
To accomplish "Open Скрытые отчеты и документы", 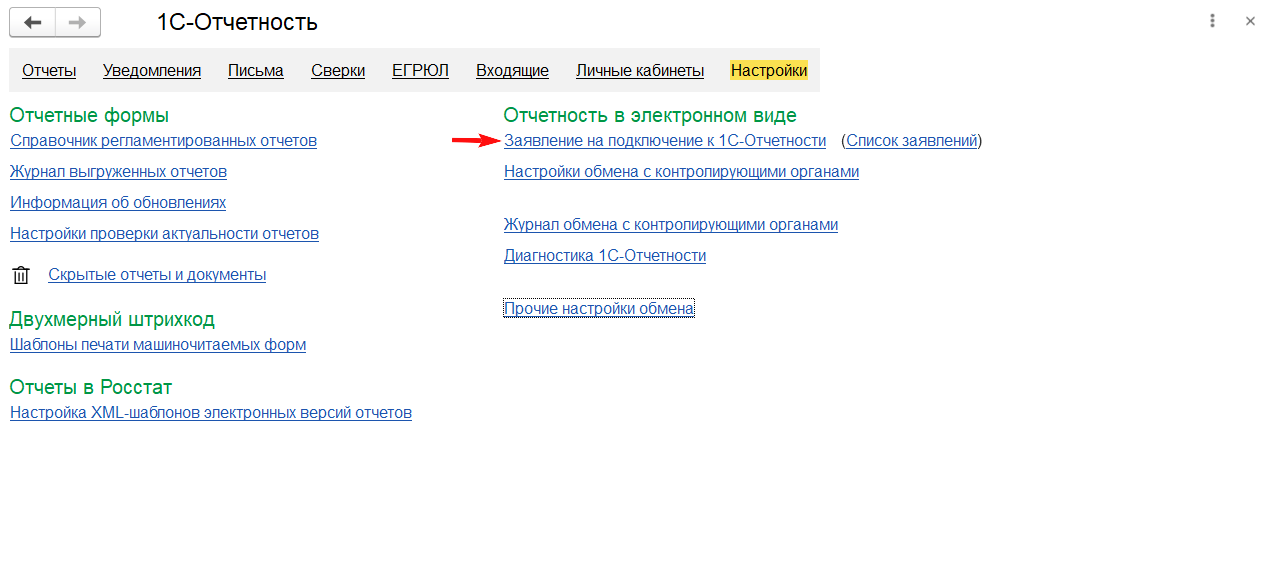I will pyautogui.click(x=157, y=275).
